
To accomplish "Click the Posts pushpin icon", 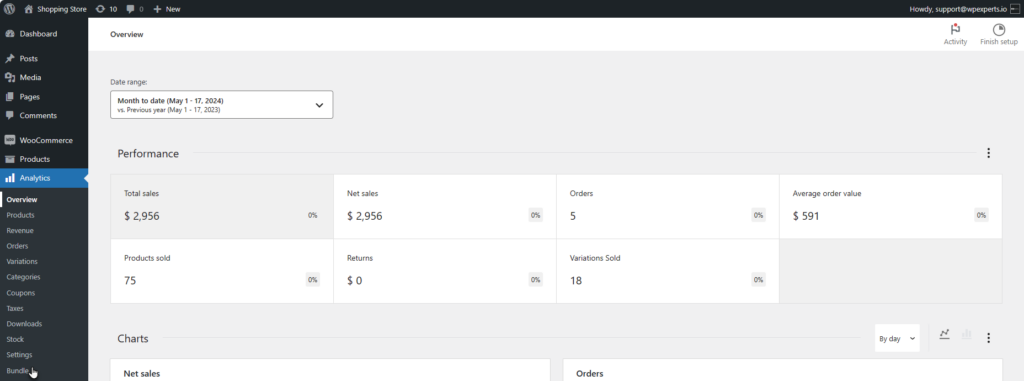I will 10,59.
